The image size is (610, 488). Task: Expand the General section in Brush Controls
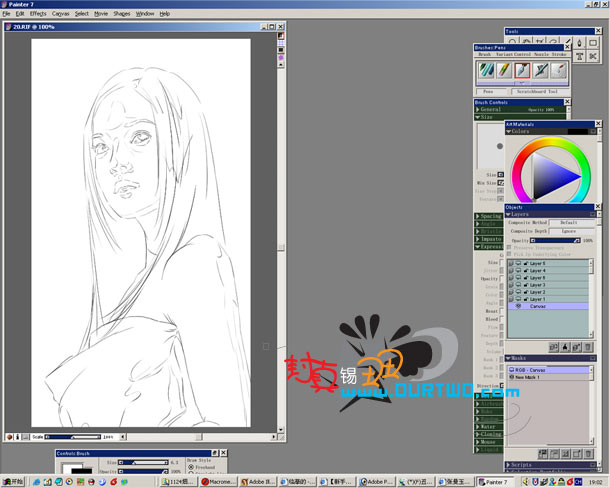pyautogui.click(x=477, y=110)
